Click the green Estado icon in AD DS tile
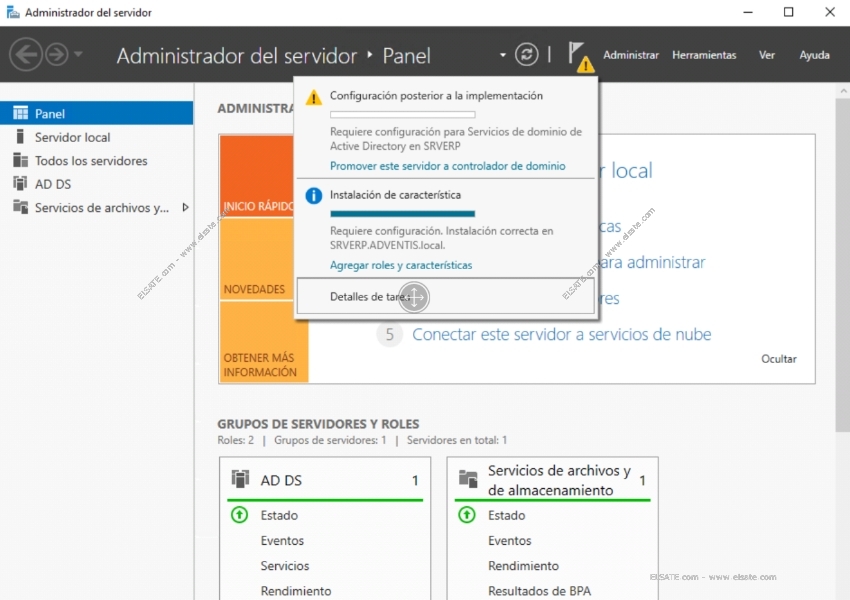850x600 pixels. click(x=239, y=514)
